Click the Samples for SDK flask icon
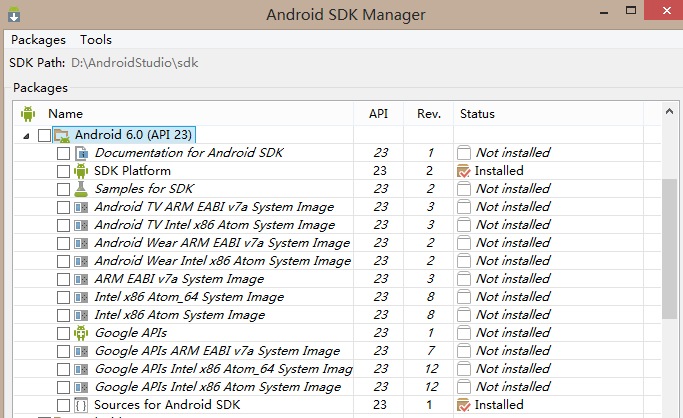Screen dimensions: 683x418 coord(81,189)
